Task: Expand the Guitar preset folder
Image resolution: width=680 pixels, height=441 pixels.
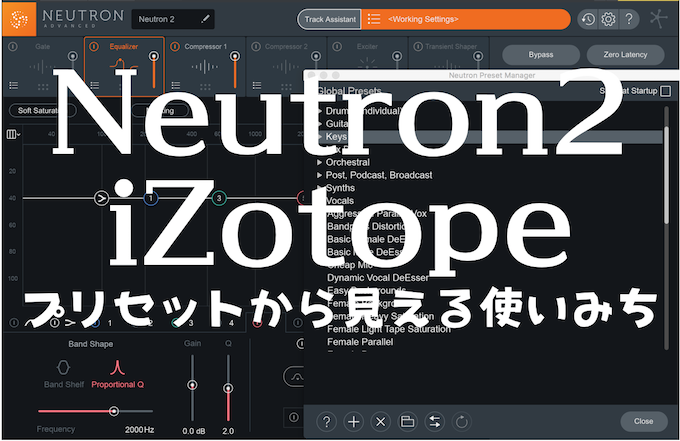Action: [x=320, y=124]
